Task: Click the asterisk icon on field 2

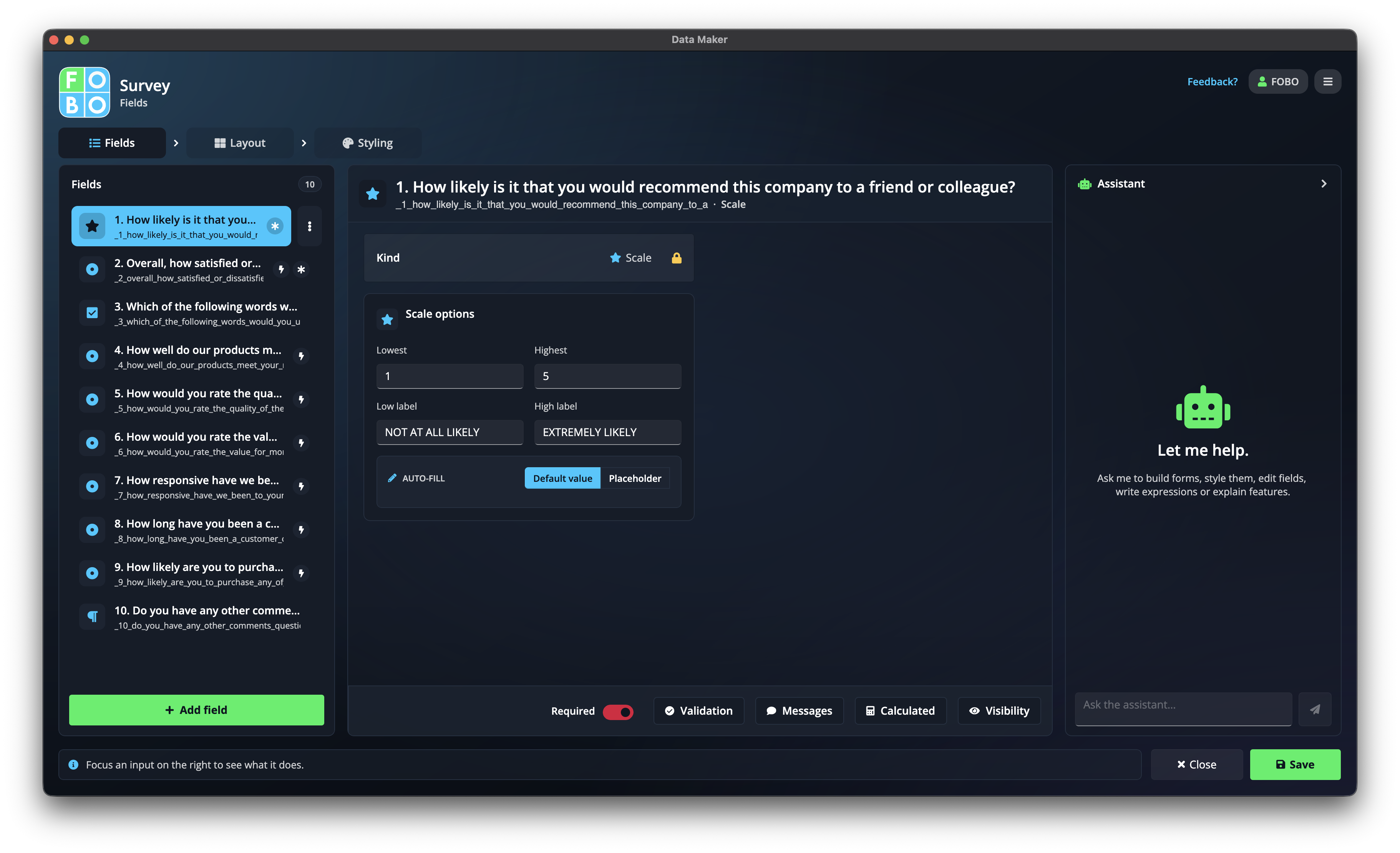Action: pos(302,269)
